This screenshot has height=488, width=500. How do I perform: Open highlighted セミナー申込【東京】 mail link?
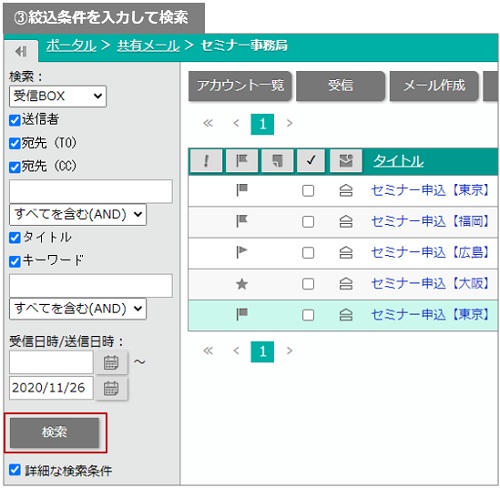click(430, 314)
